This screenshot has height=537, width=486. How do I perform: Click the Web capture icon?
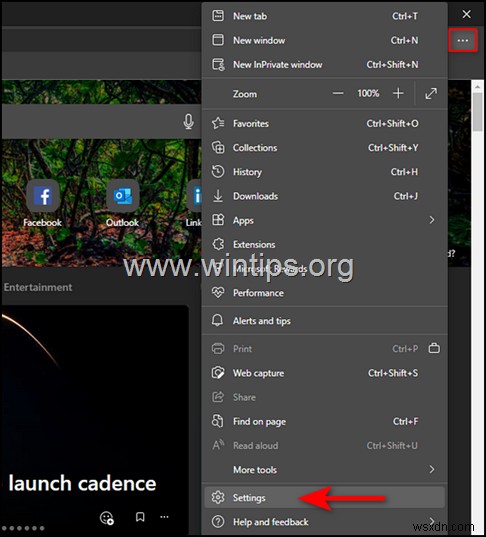coord(218,373)
